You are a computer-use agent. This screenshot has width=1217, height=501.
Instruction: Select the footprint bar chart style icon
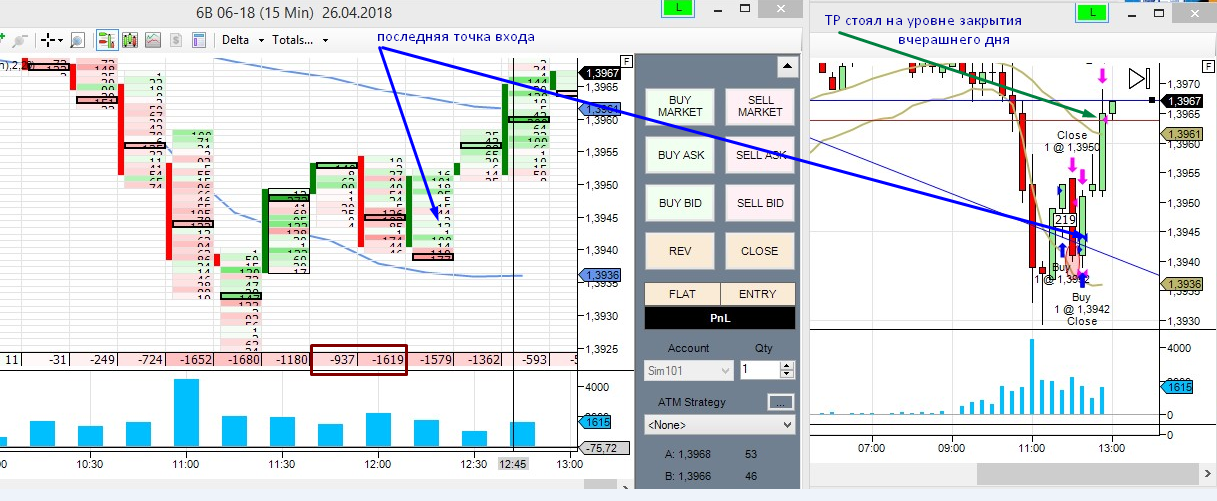tap(105, 40)
